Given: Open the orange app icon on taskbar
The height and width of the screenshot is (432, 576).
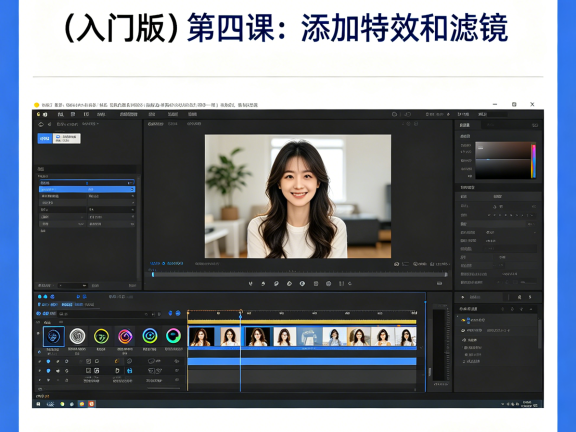Looking at the screenshot, I should coord(91,404).
